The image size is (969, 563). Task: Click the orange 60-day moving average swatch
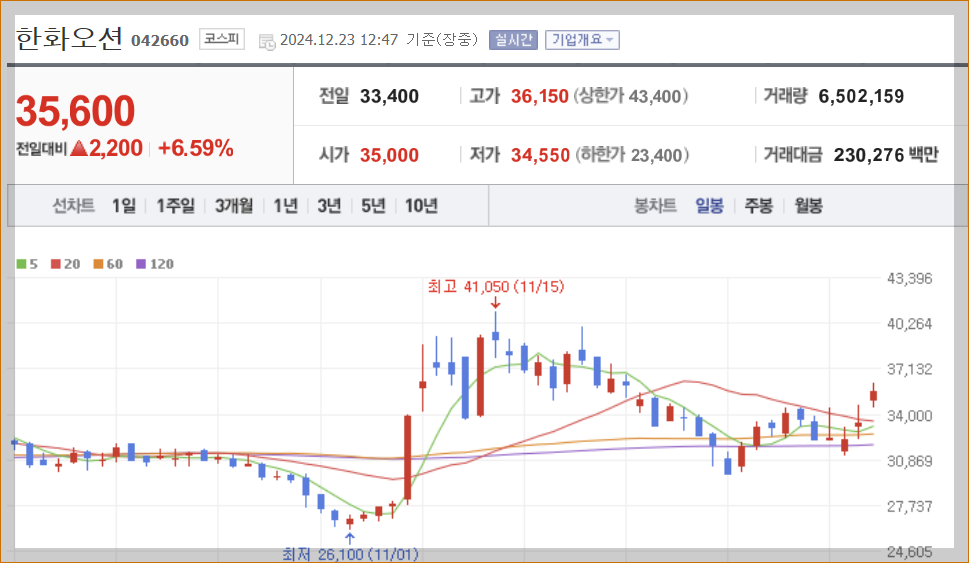pos(98,264)
